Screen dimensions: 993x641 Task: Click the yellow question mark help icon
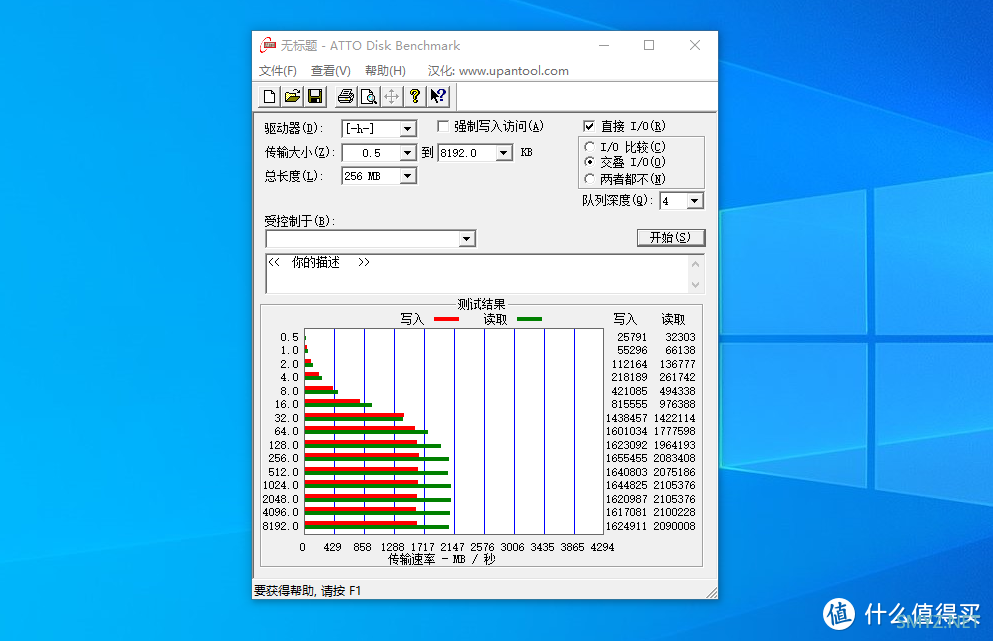tap(415, 96)
